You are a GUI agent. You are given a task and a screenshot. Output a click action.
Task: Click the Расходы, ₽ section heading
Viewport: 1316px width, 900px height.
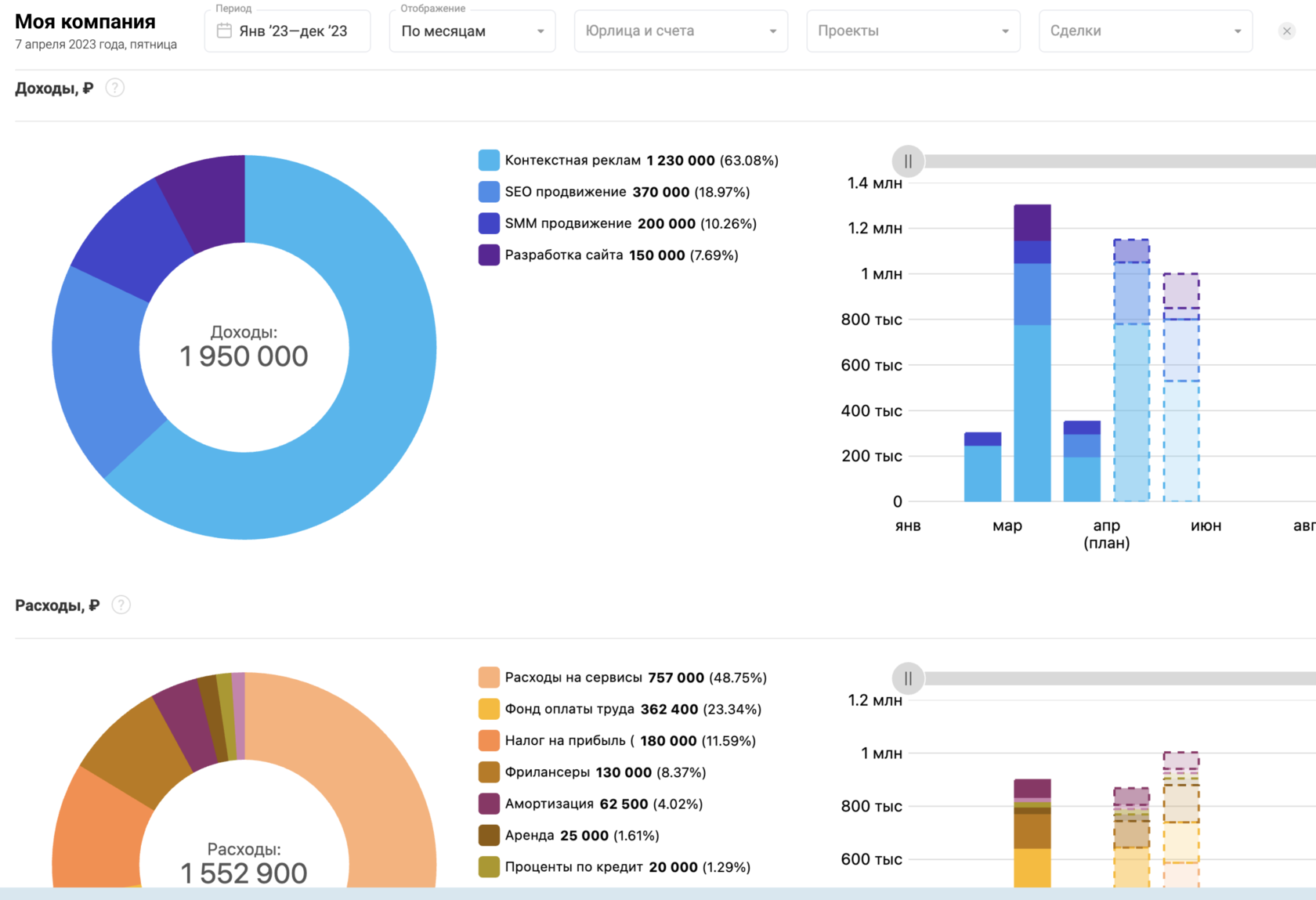click(x=57, y=605)
